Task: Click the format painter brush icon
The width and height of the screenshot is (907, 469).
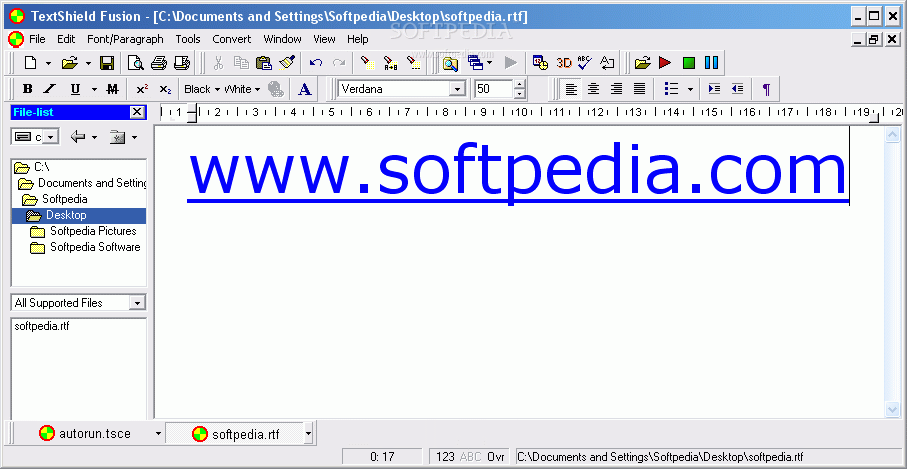Action: point(287,62)
